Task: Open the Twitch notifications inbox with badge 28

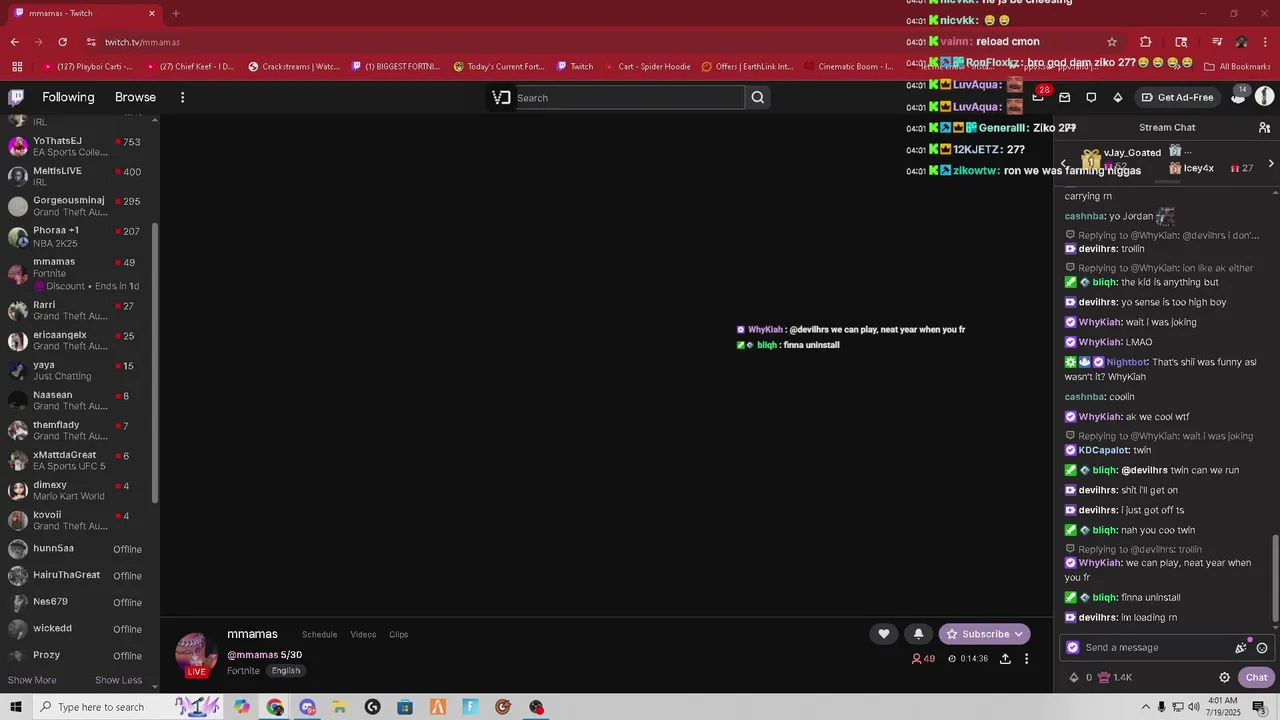Action: coord(1038,97)
